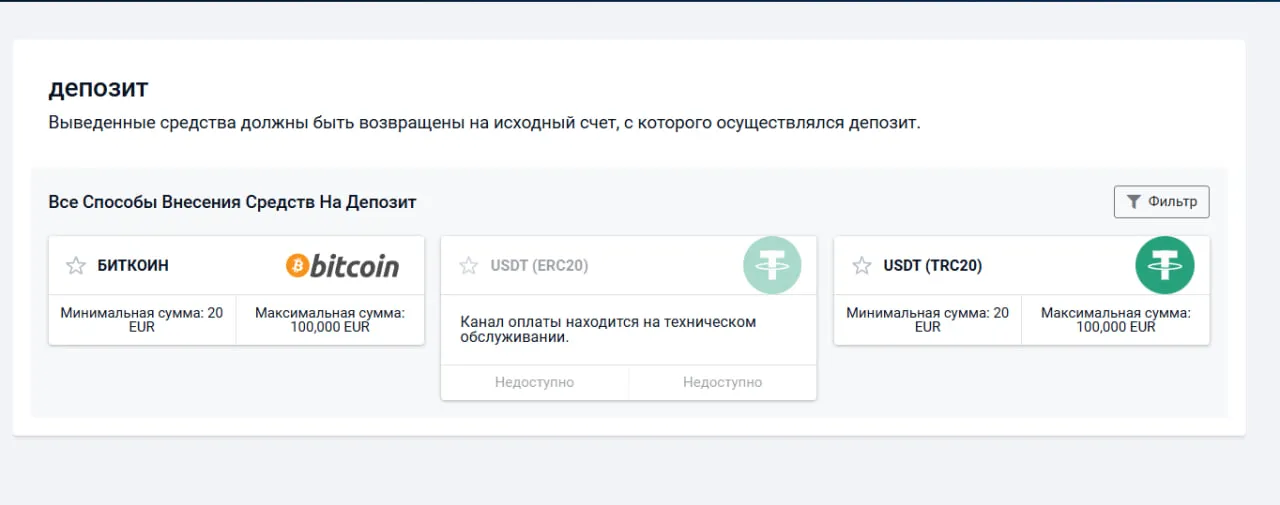
Task: Click the right Недоступно cell on ERC20
Action: click(x=722, y=382)
